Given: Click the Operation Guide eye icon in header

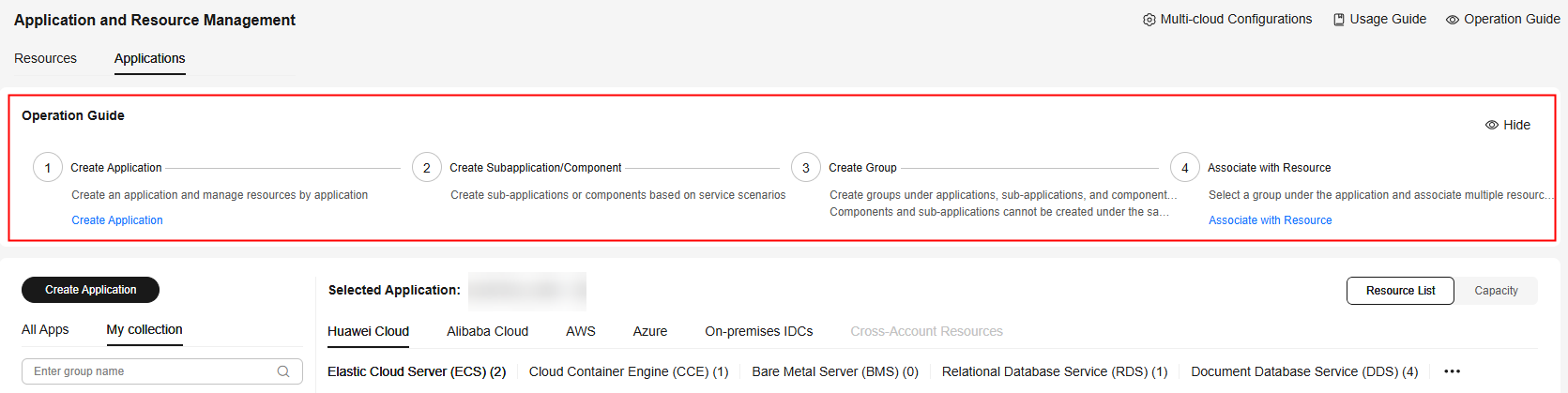Looking at the screenshot, I should (x=1453, y=20).
